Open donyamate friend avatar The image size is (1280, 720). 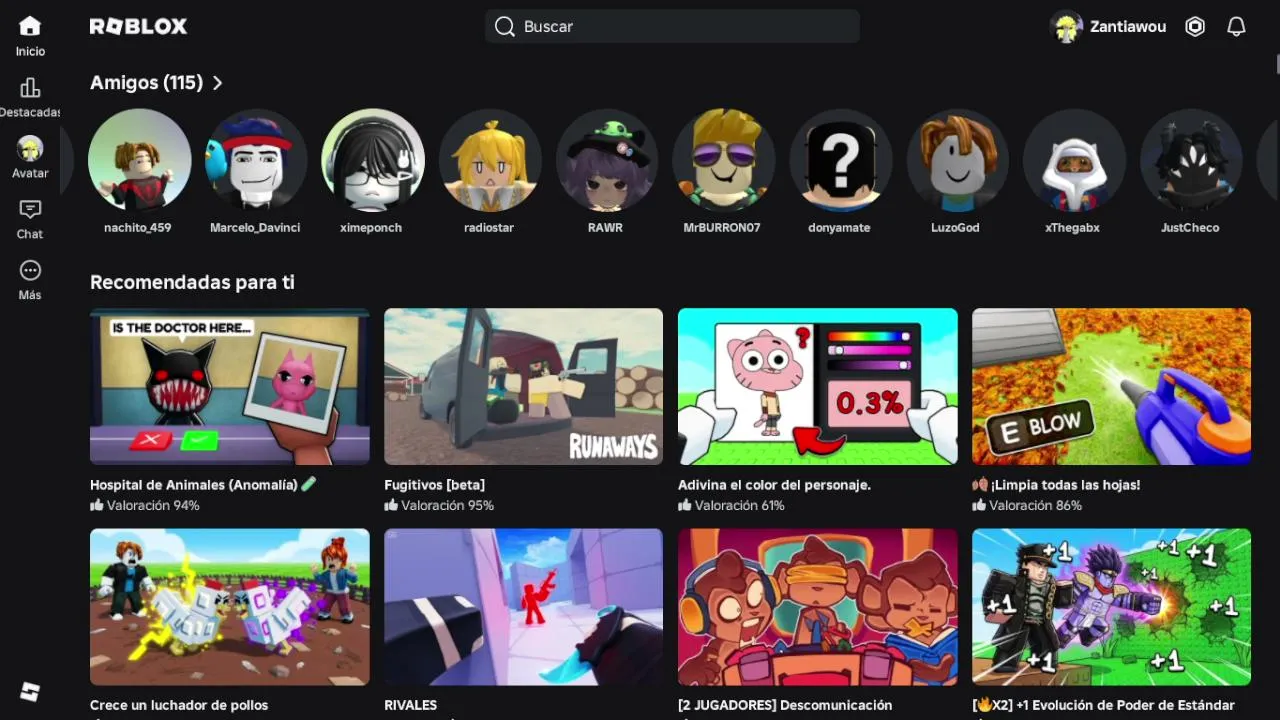pyautogui.click(x=840, y=160)
